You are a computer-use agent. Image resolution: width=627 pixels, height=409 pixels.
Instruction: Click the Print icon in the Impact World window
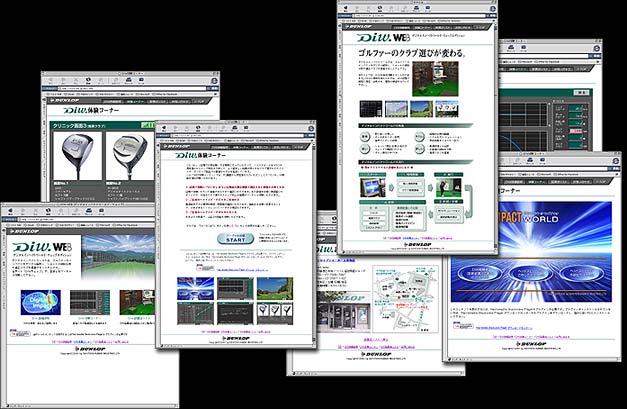[530, 161]
